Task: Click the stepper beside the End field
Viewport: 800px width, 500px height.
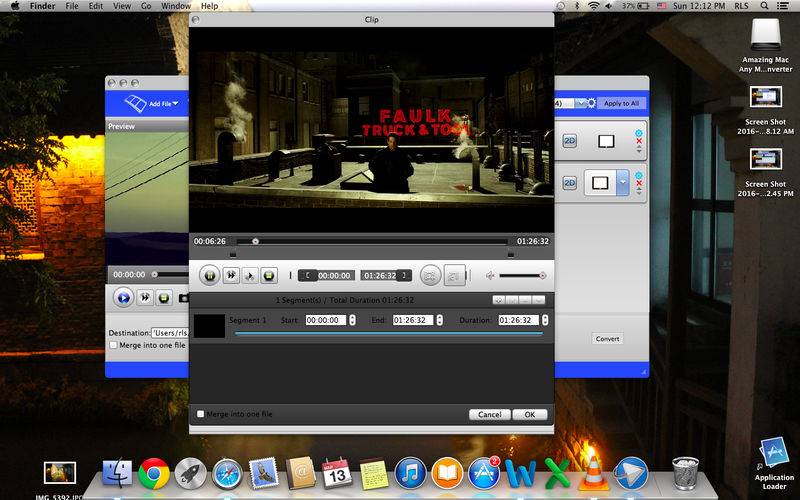Action: click(440, 320)
